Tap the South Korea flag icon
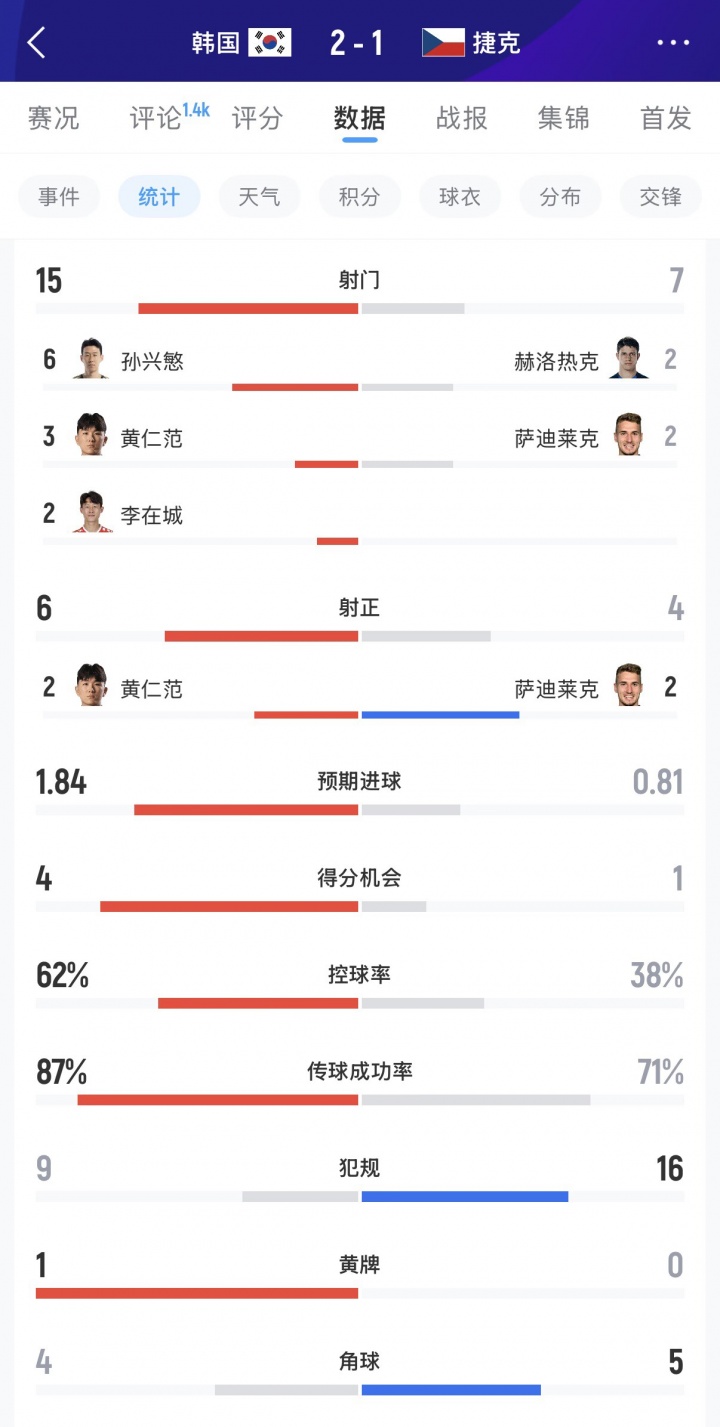Screen dimensions: 720x1427 coord(270,42)
